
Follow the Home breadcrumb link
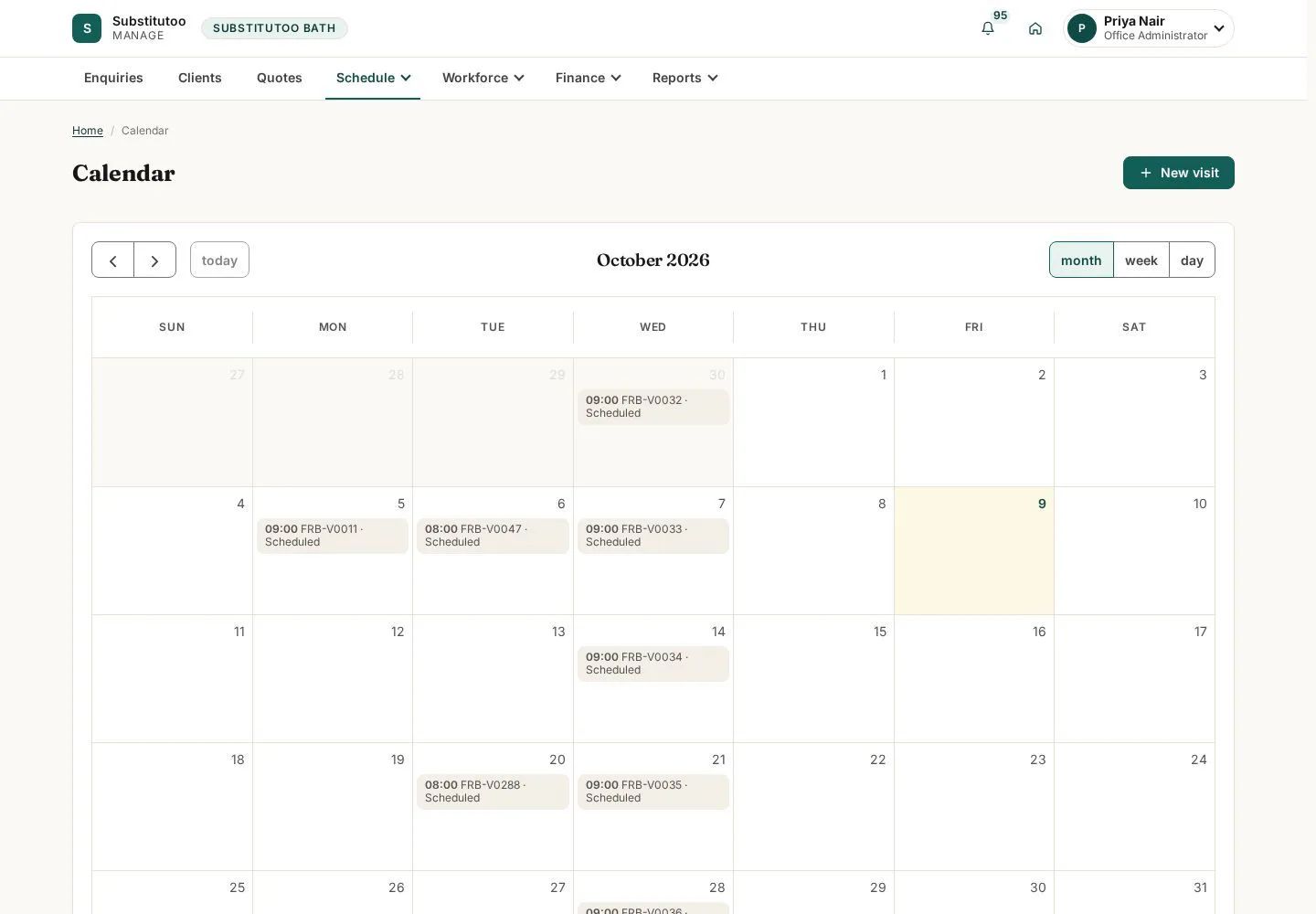coord(88,131)
